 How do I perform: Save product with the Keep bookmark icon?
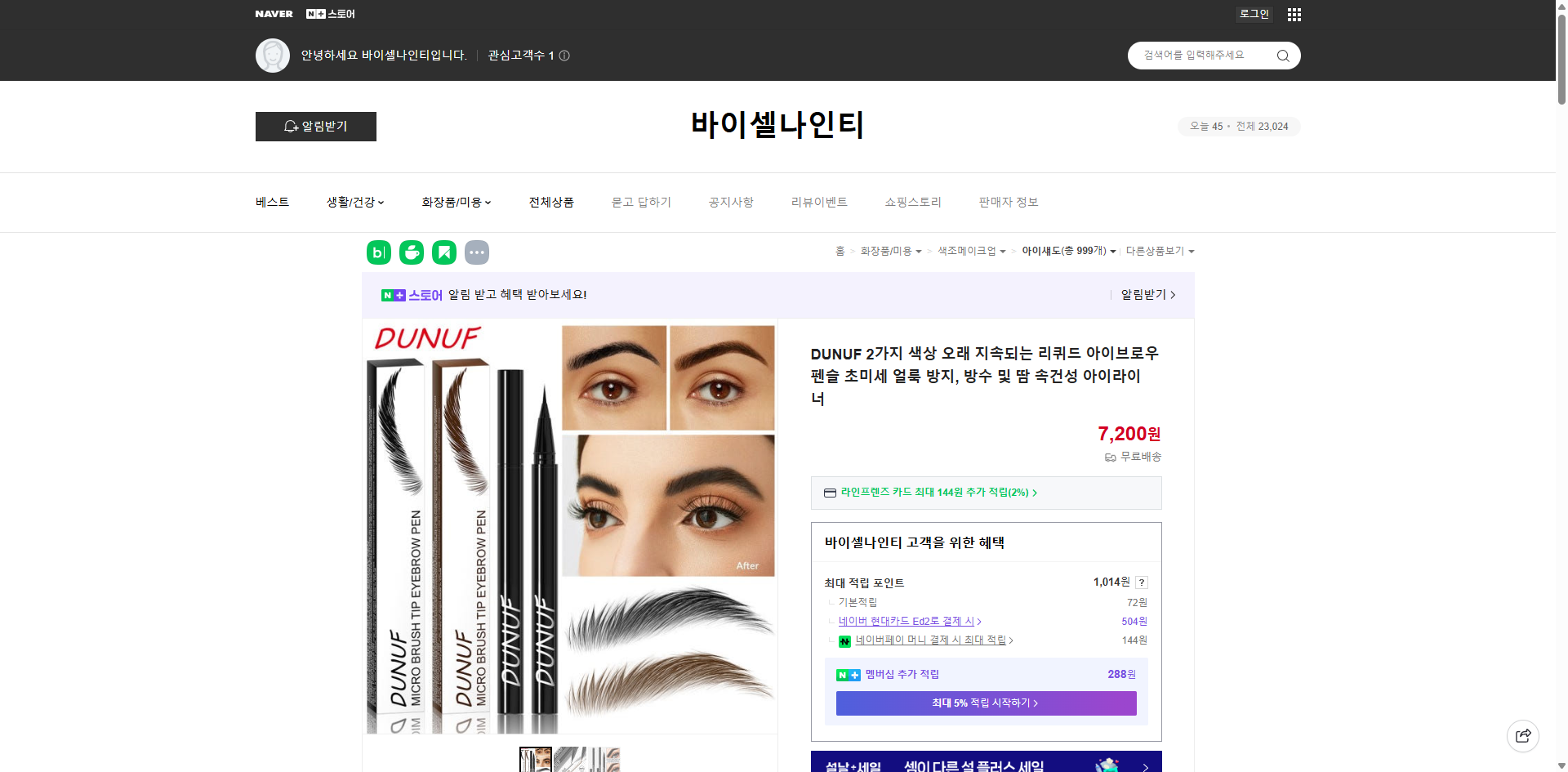(443, 252)
